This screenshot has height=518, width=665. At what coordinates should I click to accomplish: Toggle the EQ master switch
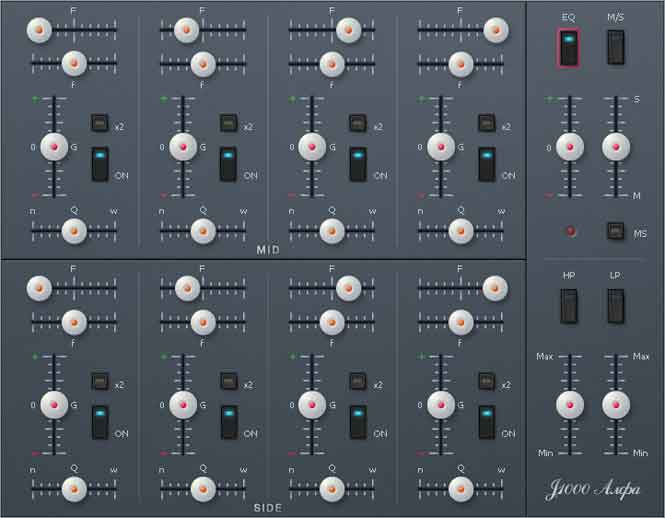(568, 48)
